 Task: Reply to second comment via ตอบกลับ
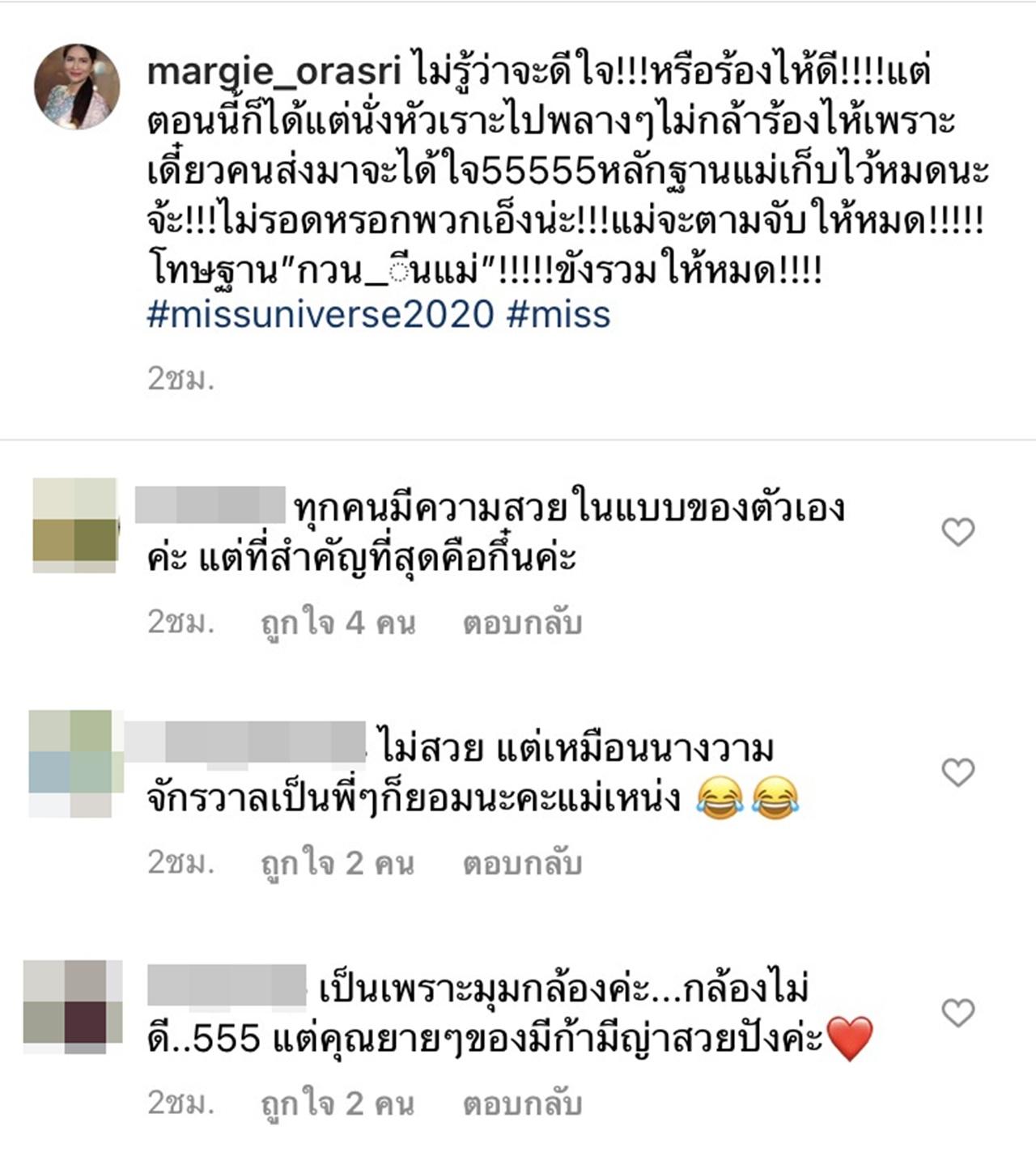coord(522,864)
